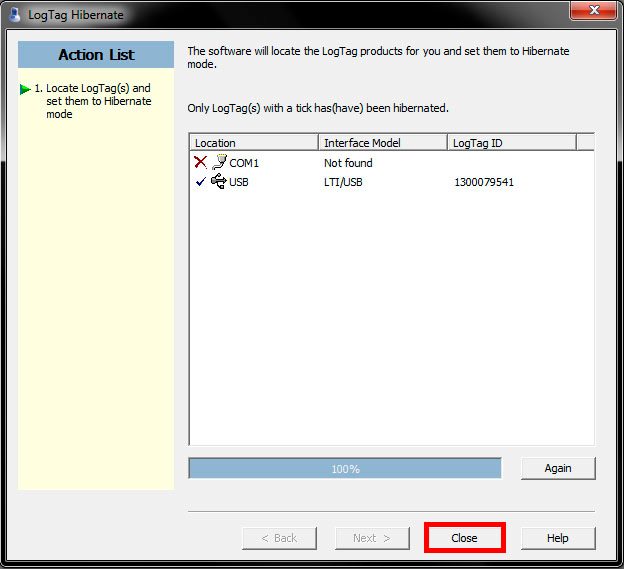Viewport: 624px width, 569px height.
Task: Click LogTag ID 1300079541
Action: [x=484, y=183]
